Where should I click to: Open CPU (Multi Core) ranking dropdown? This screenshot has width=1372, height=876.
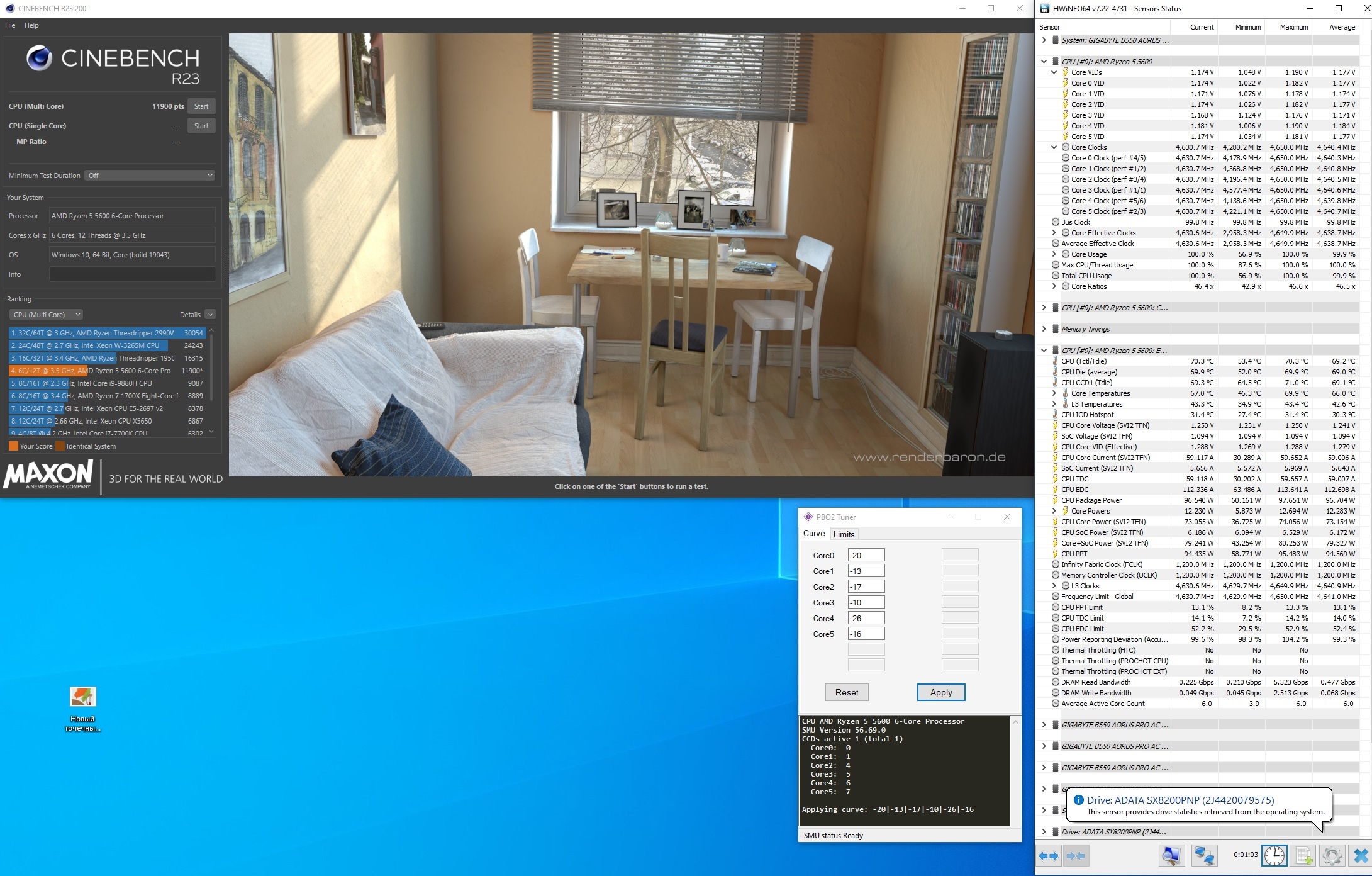pos(47,315)
